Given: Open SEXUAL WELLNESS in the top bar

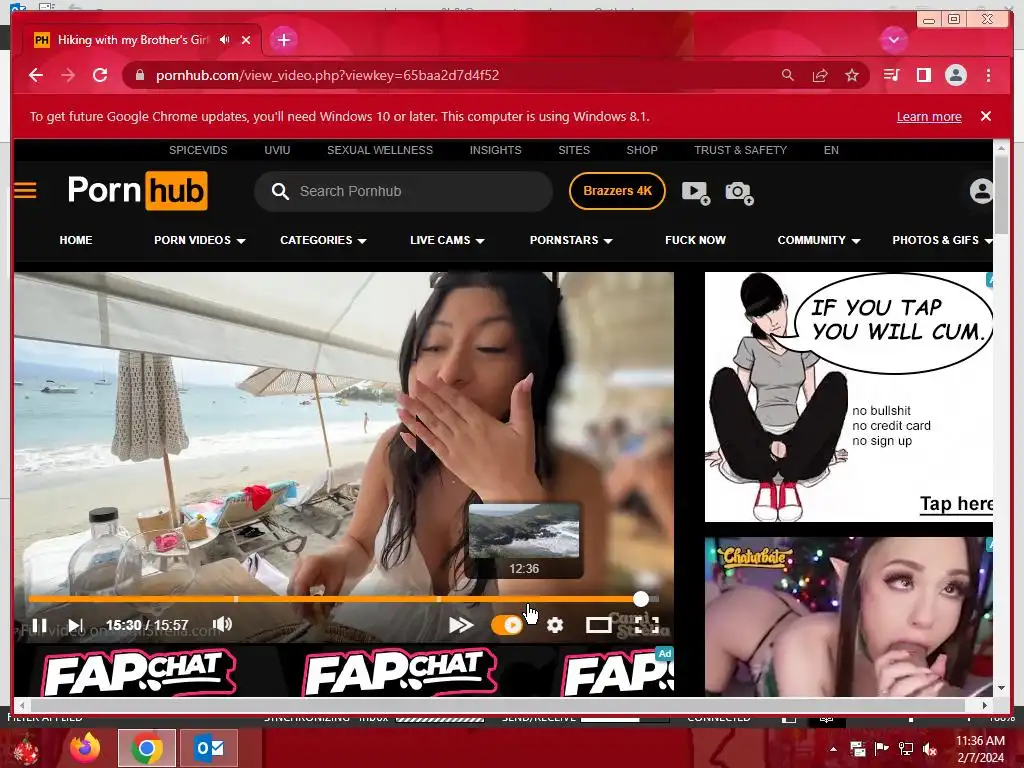Looking at the screenshot, I should (x=380, y=150).
